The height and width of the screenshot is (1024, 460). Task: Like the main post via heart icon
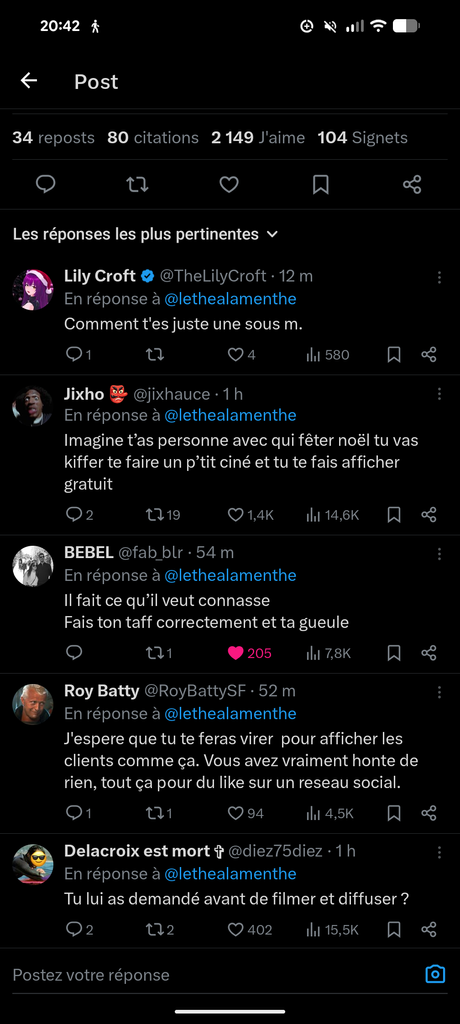[229, 185]
